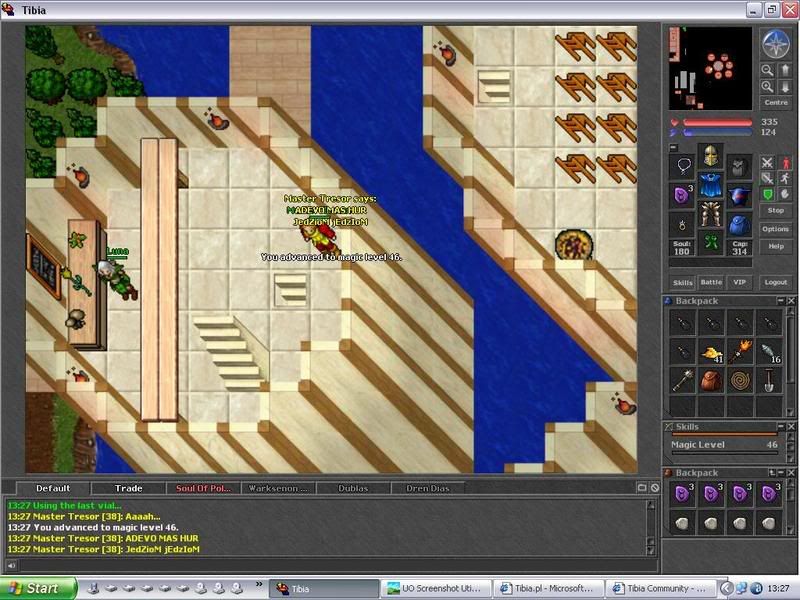Open the Battle list button
Image resolution: width=800 pixels, height=600 pixels.
click(x=711, y=282)
